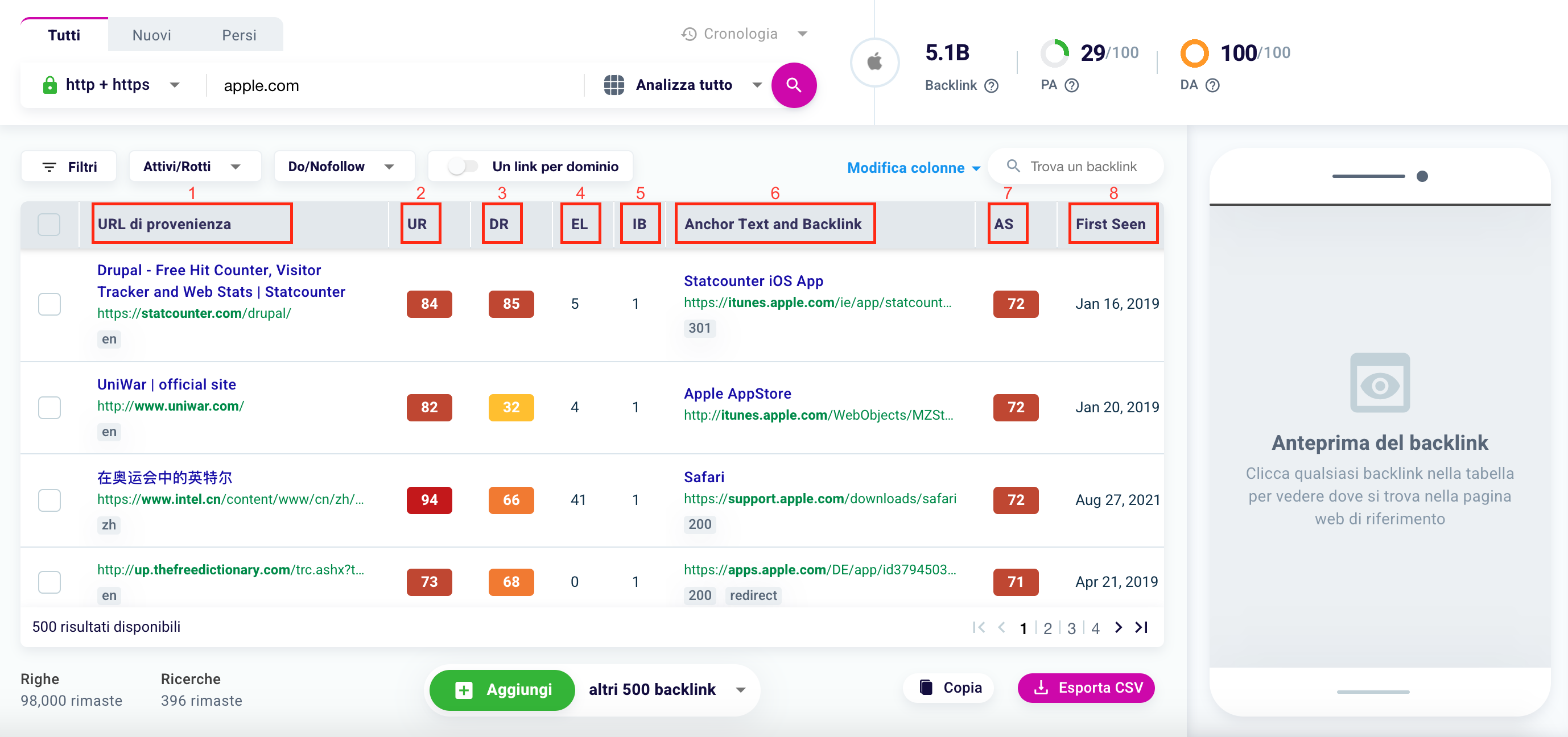The height and width of the screenshot is (737, 1568).
Task: Click the UR 84 red score badge
Action: pyautogui.click(x=429, y=304)
